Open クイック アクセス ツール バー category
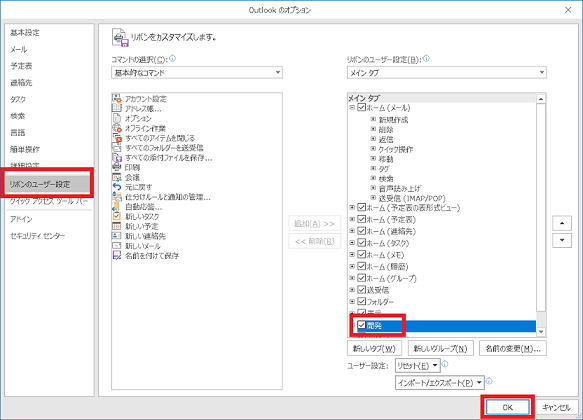The height and width of the screenshot is (420, 583). [49, 201]
